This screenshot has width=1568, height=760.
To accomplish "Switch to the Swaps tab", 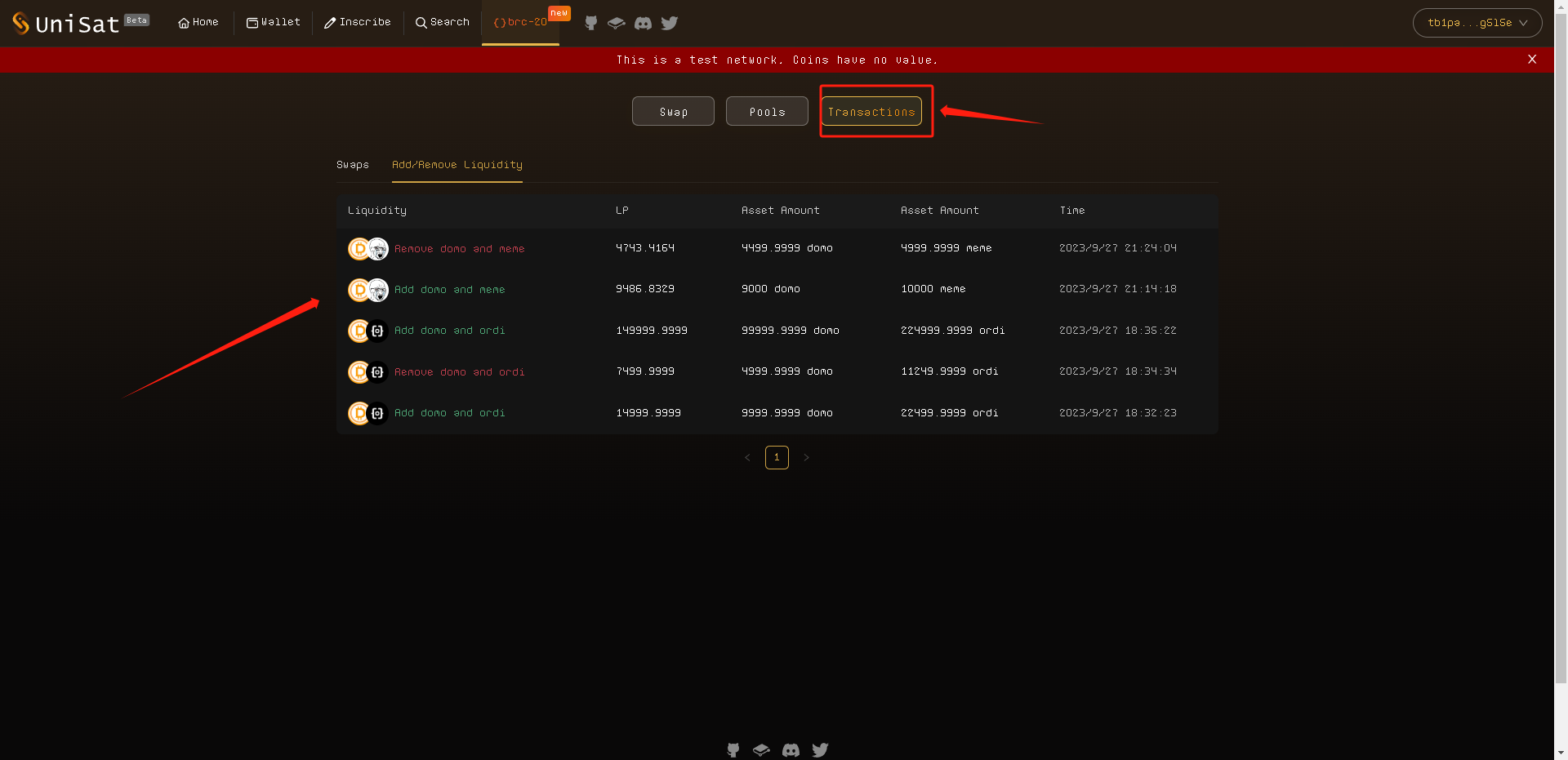I will (x=353, y=165).
